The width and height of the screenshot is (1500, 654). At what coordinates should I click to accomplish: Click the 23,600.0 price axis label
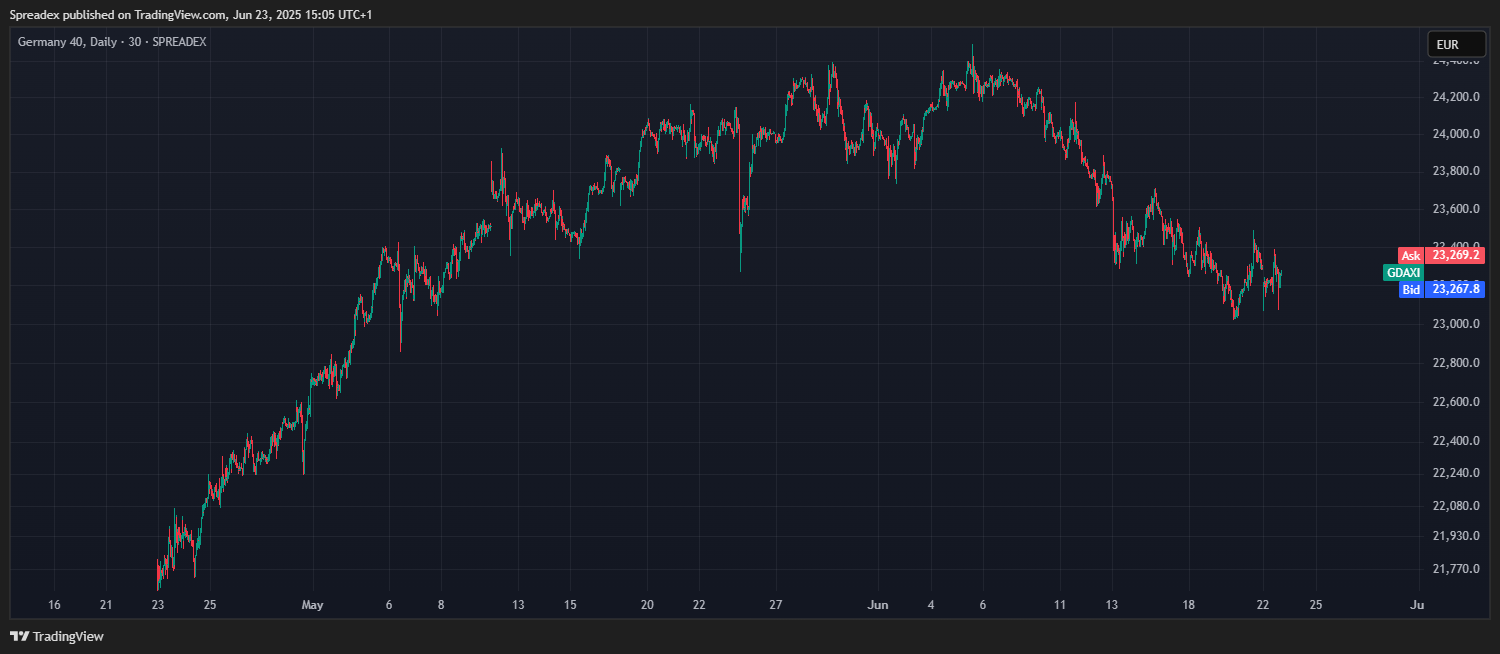coord(1456,210)
